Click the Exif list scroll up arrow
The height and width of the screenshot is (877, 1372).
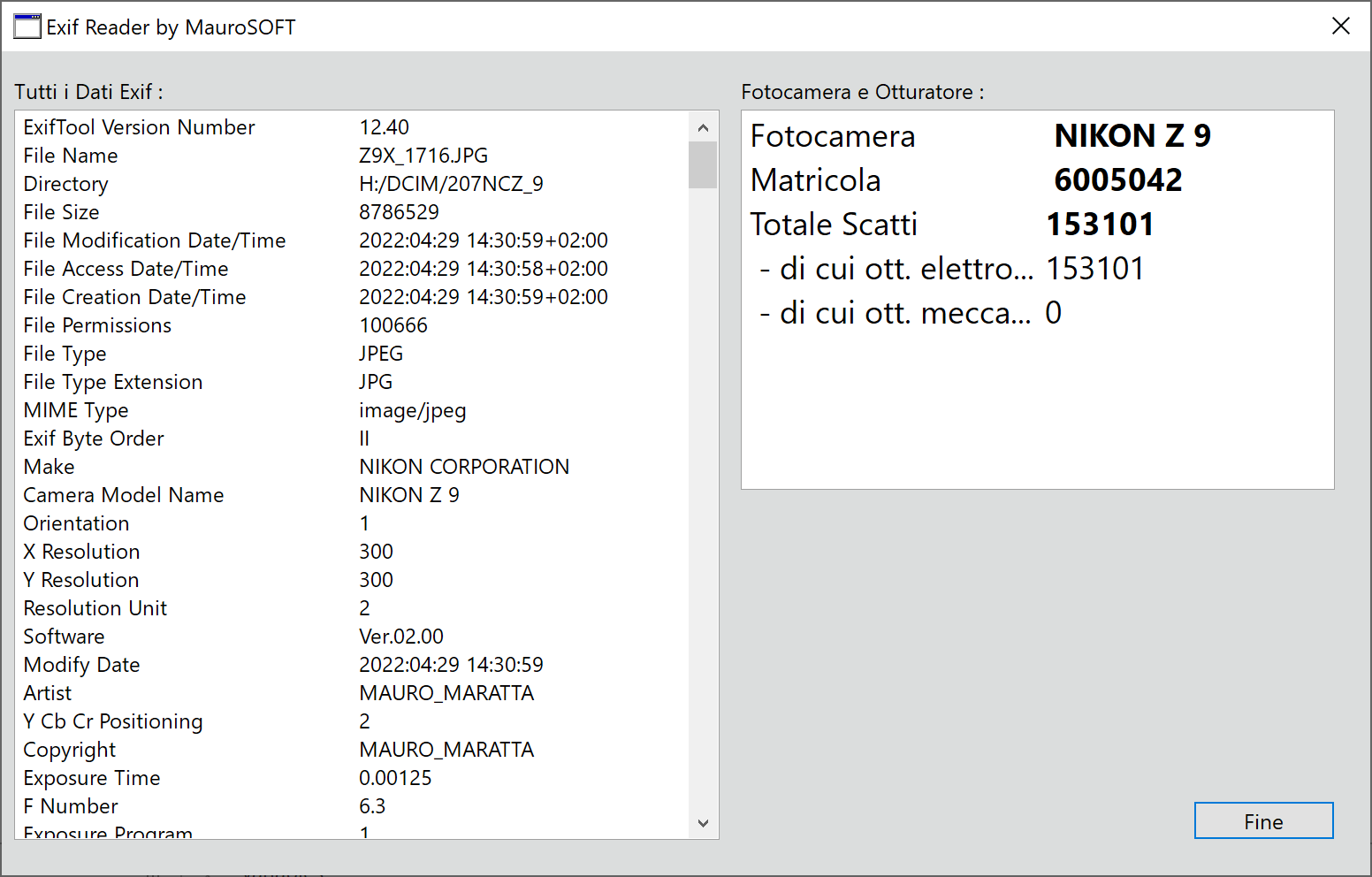(x=703, y=127)
